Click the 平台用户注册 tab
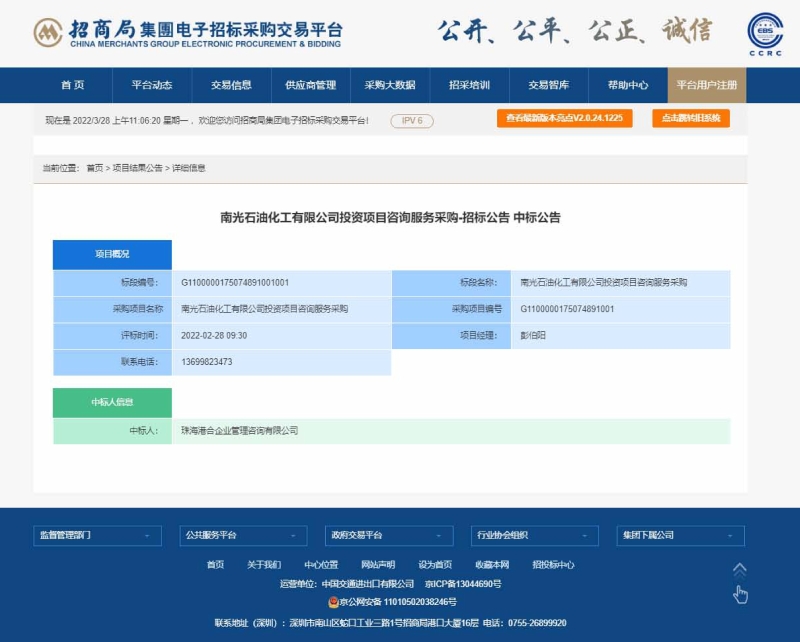This screenshot has width=800, height=642. 706,85
